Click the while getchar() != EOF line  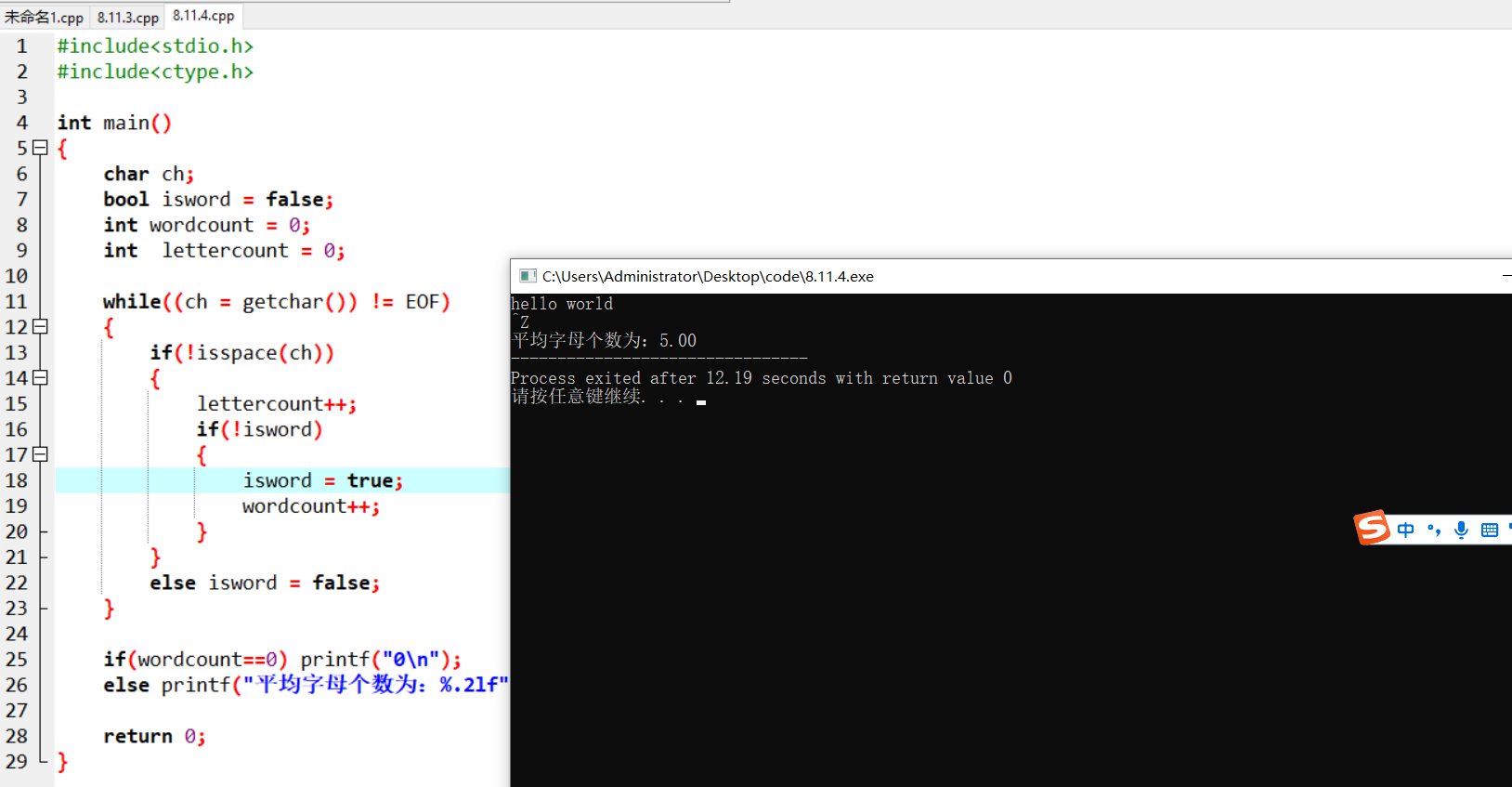[x=277, y=301]
